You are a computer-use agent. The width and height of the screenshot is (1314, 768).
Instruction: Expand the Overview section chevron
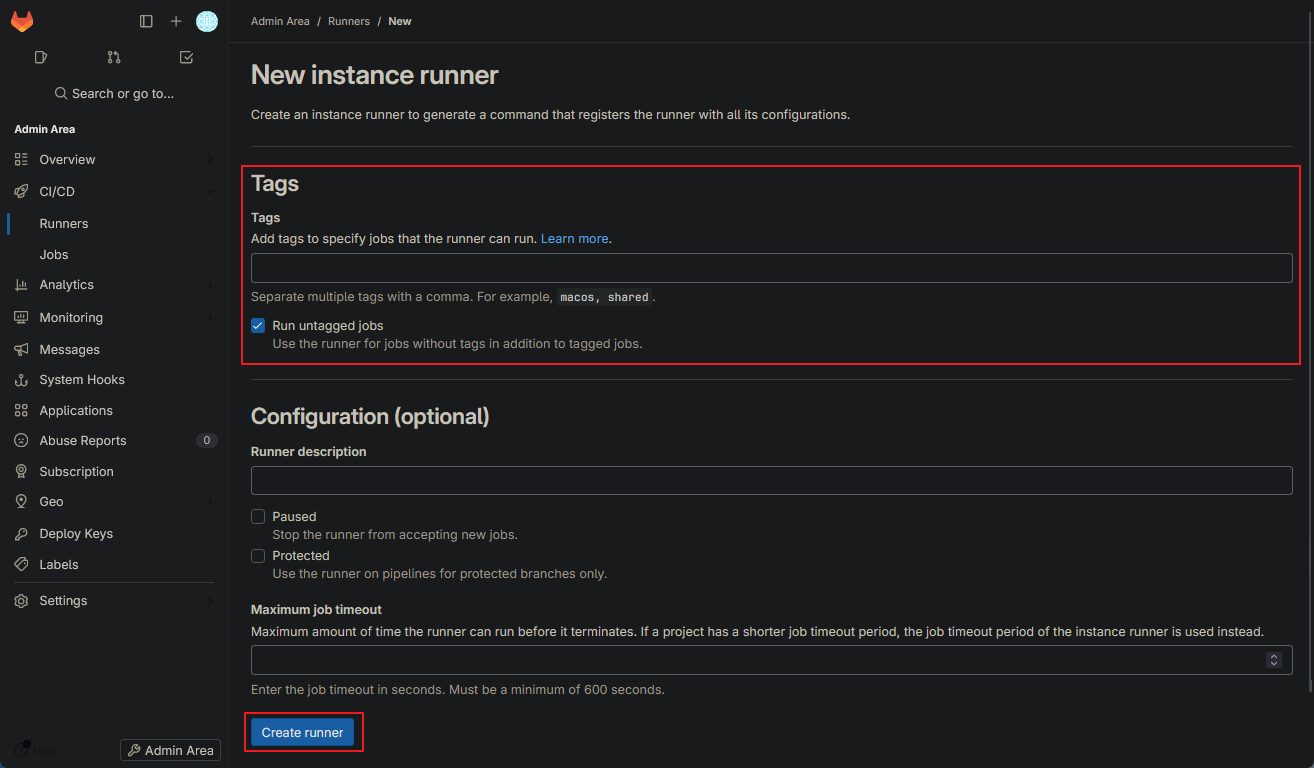pyautogui.click(x=210, y=159)
